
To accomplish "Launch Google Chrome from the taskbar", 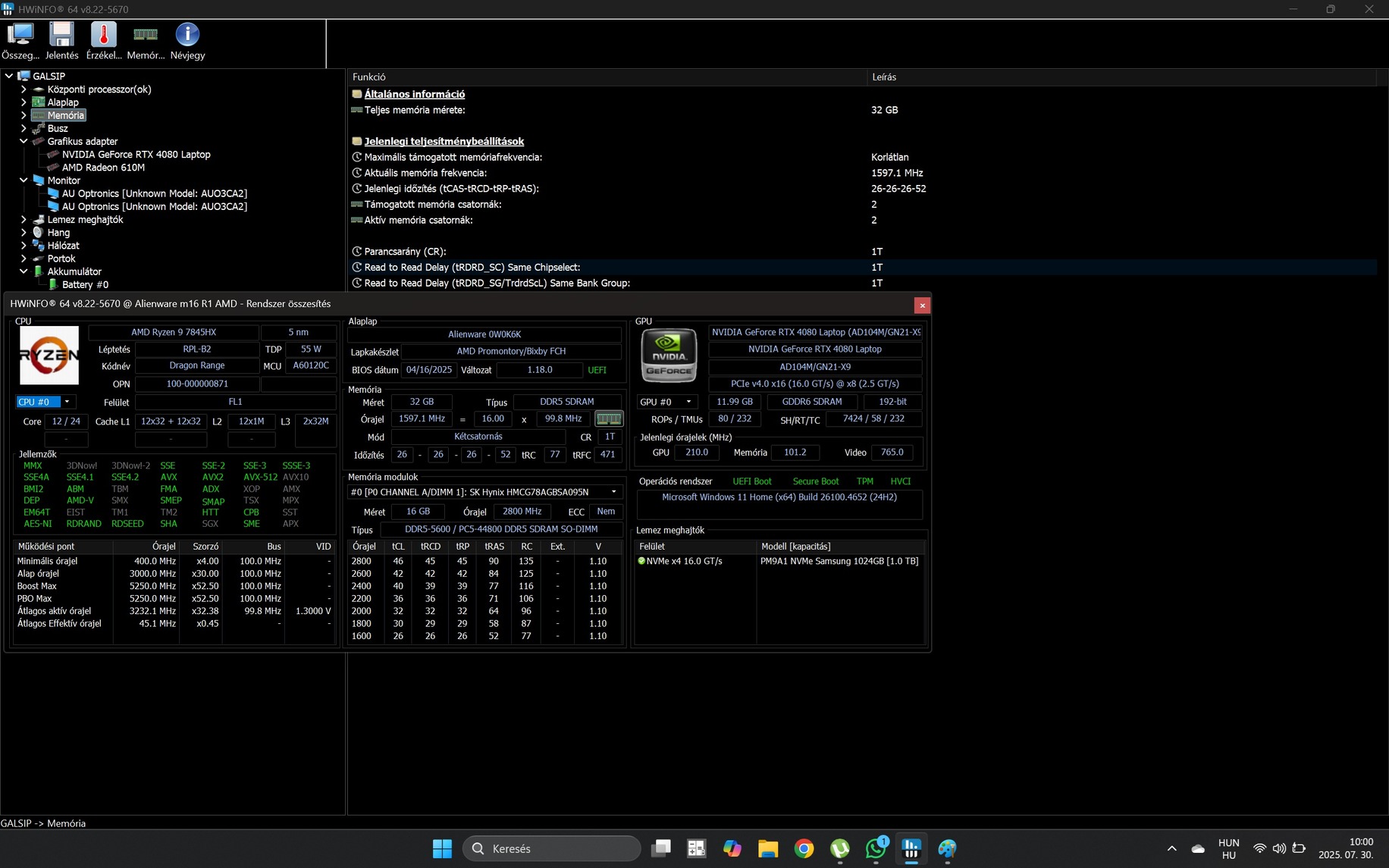I will 804,848.
